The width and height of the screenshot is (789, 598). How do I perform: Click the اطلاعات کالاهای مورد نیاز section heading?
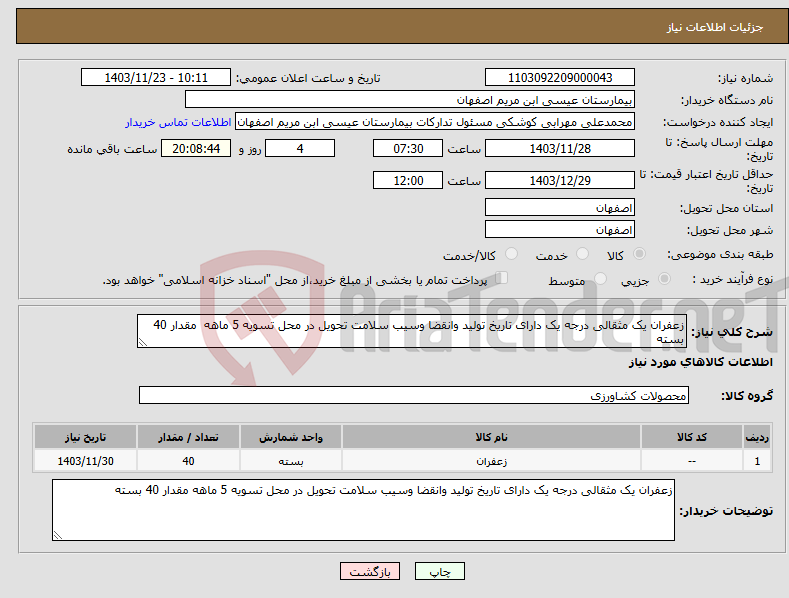click(700, 362)
